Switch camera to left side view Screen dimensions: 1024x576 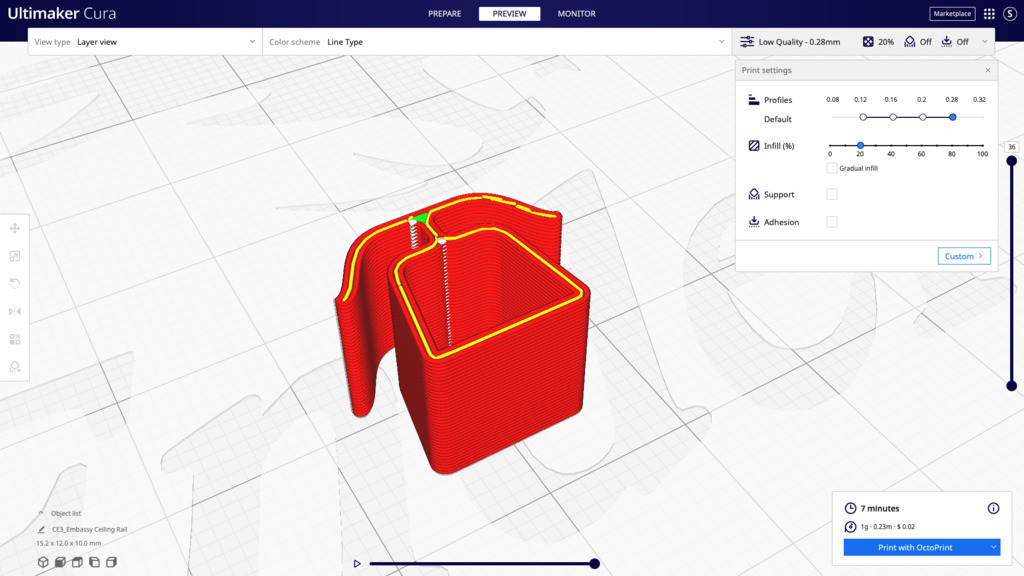94,562
